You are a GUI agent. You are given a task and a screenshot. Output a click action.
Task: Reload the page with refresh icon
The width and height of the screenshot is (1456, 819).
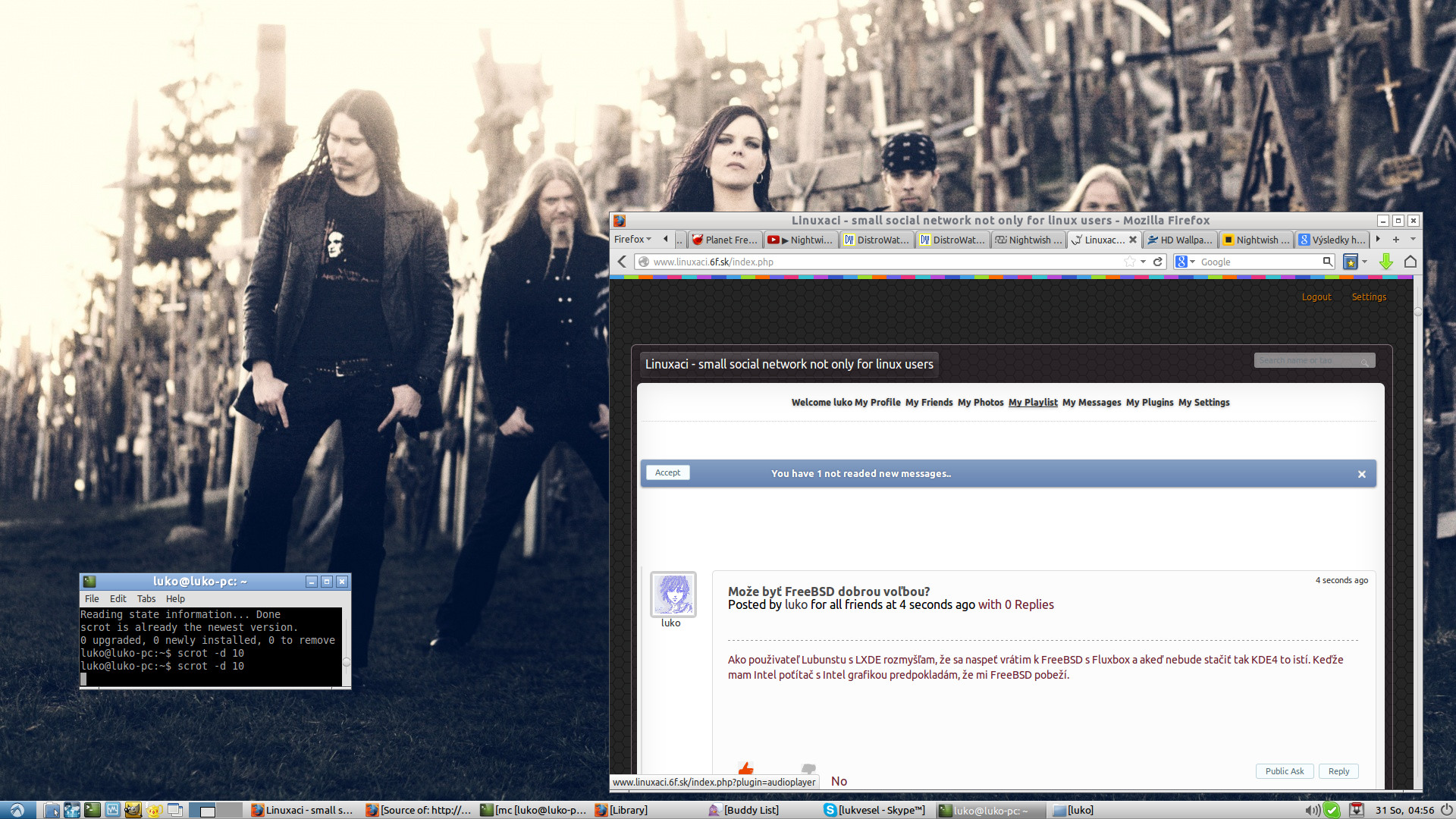[1158, 262]
